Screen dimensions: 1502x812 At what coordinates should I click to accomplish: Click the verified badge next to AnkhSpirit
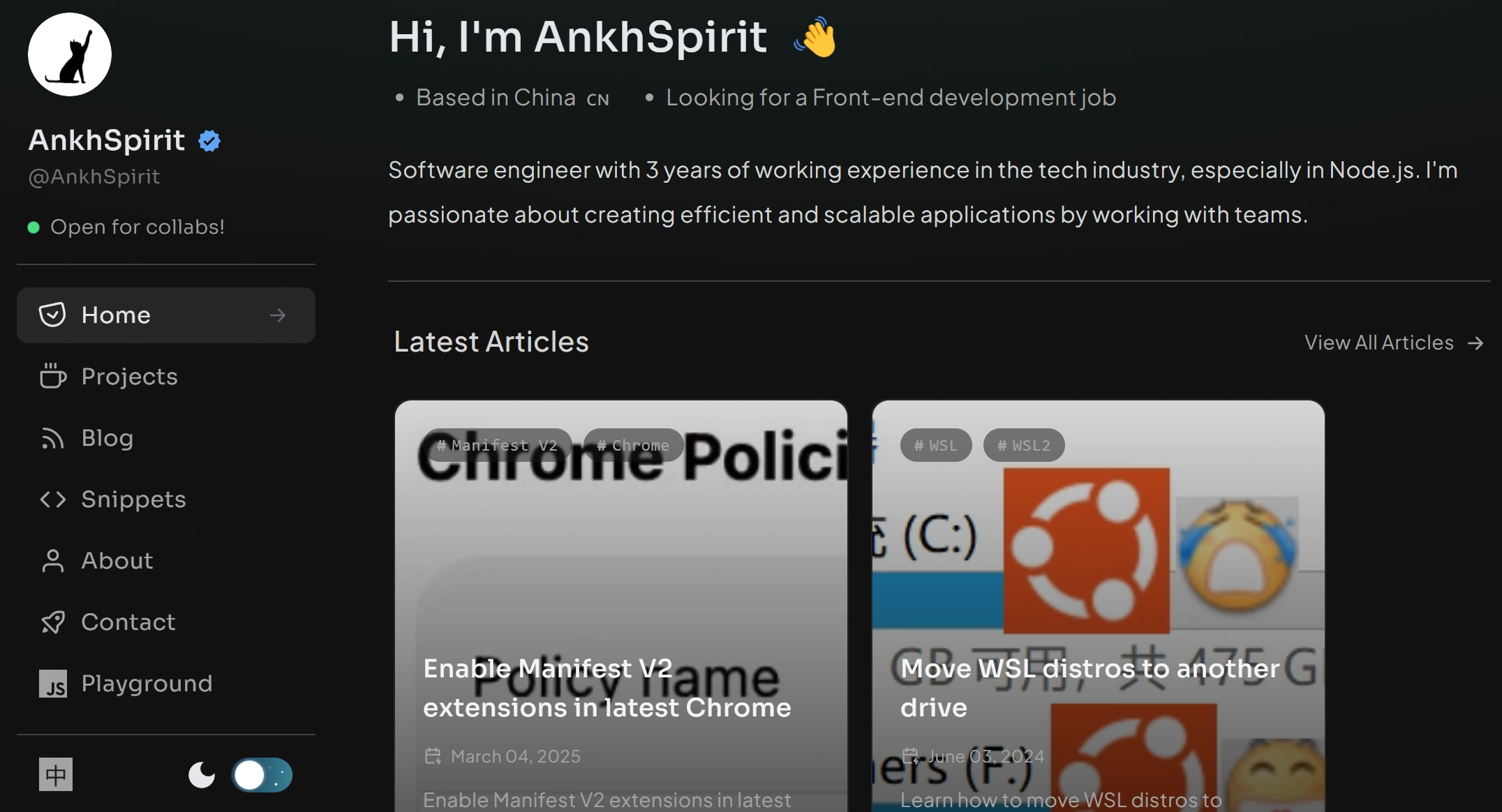pos(209,140)
